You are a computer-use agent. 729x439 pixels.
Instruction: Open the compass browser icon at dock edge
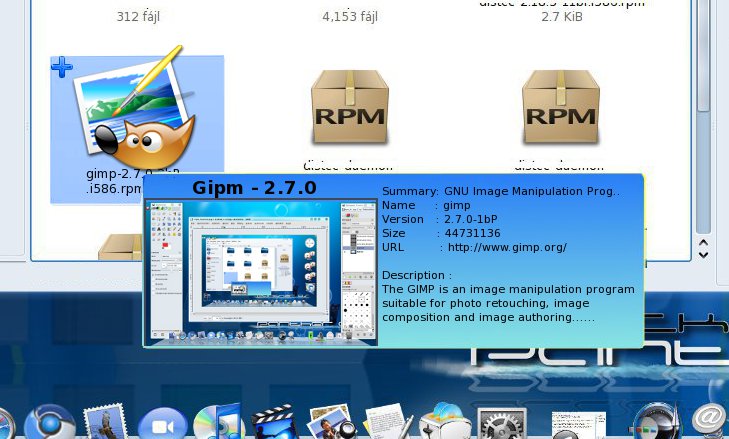pyautogui.click(x=7, y=424)
